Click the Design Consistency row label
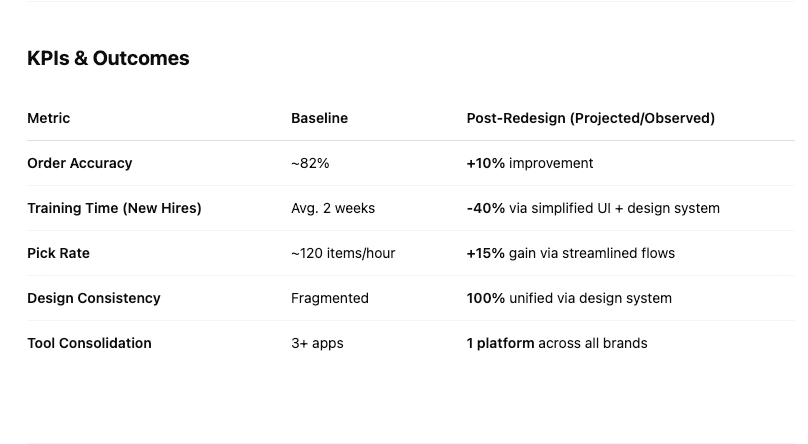 (94, 298)
